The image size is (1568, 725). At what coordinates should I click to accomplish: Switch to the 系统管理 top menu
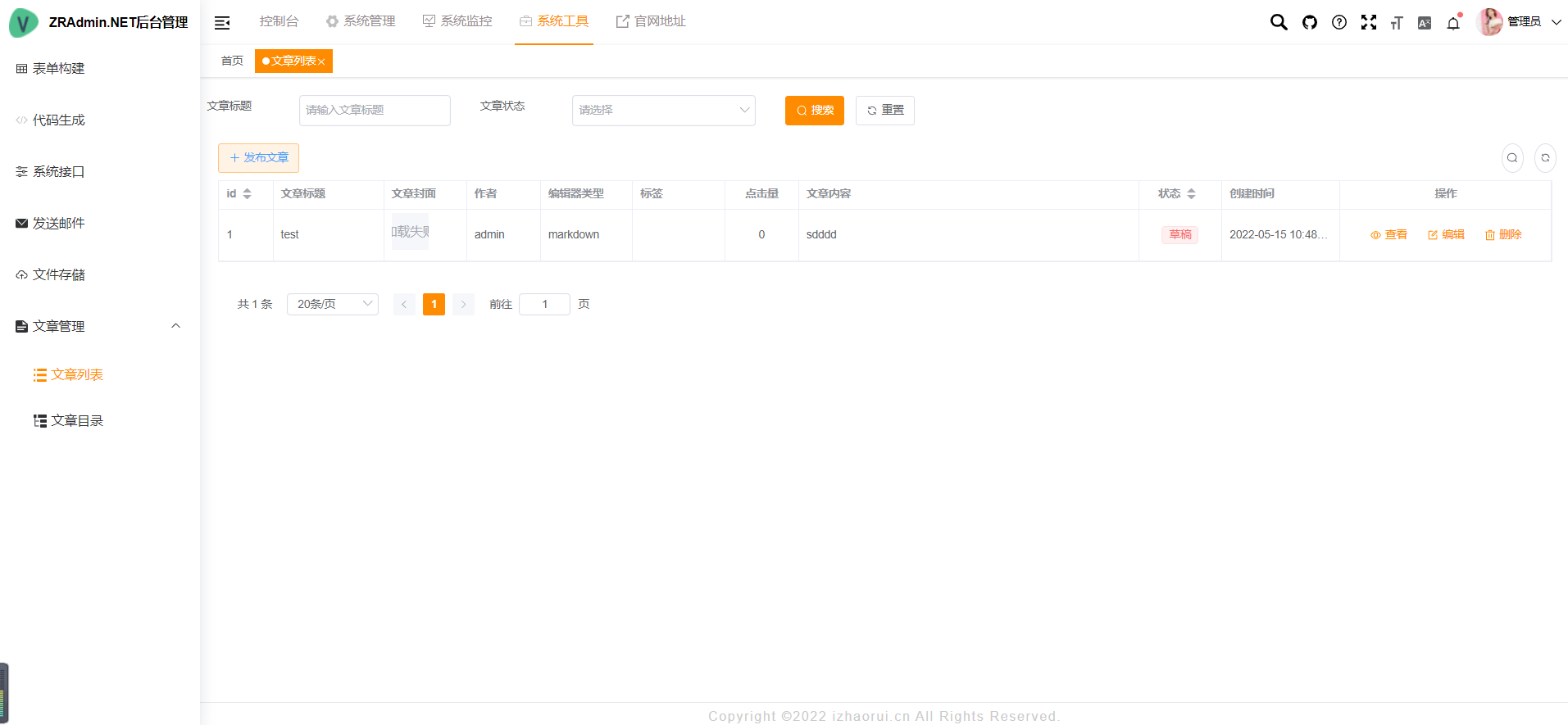(361, 21)
